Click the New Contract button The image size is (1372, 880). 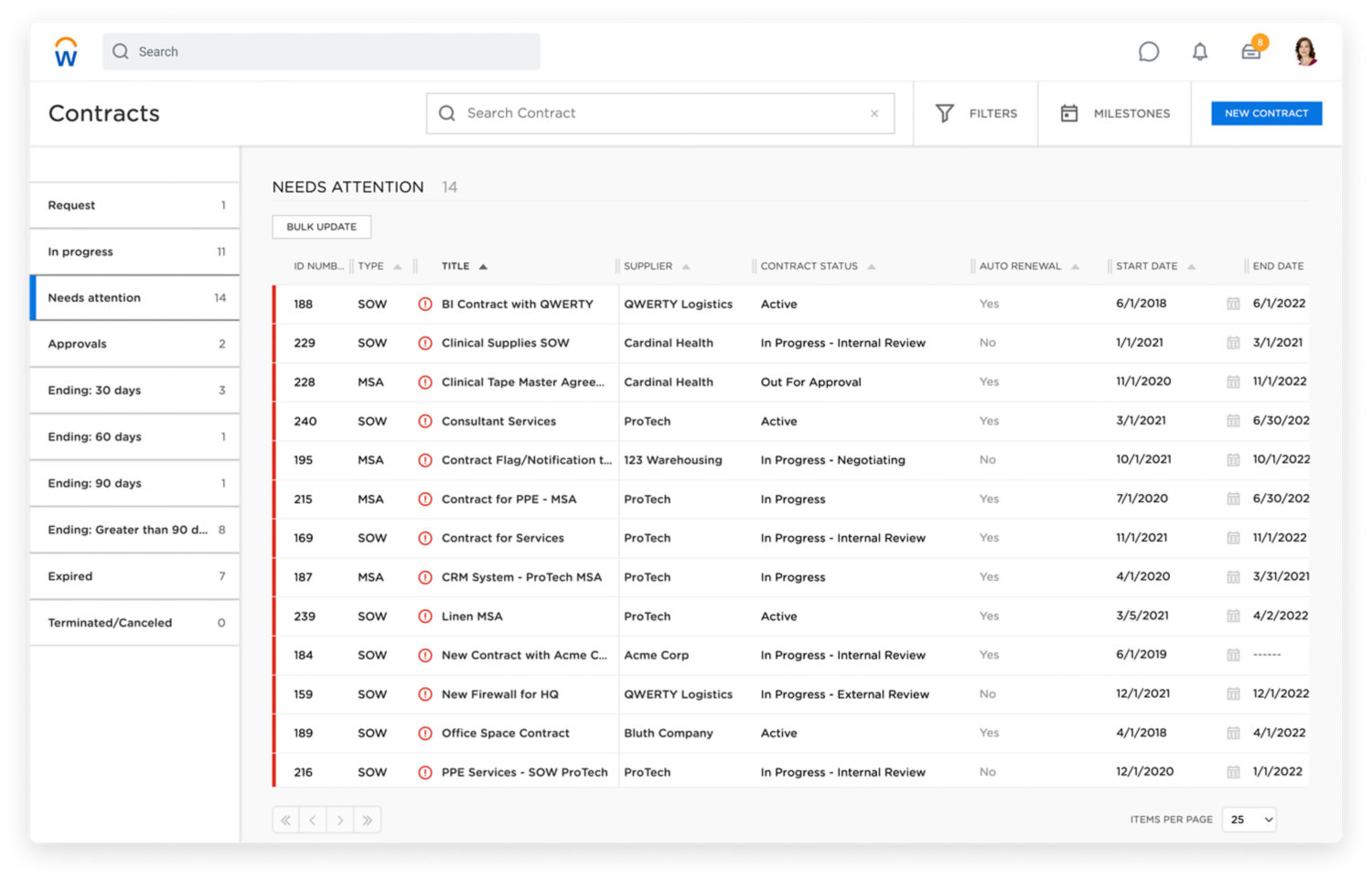click(x=1266, y=113)
